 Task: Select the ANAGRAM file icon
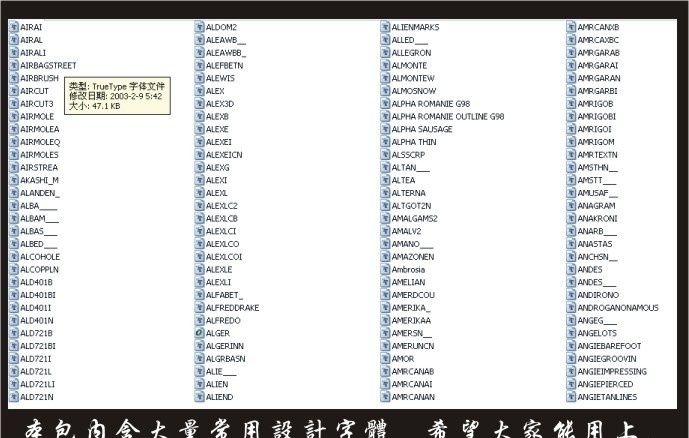(571, 205)
